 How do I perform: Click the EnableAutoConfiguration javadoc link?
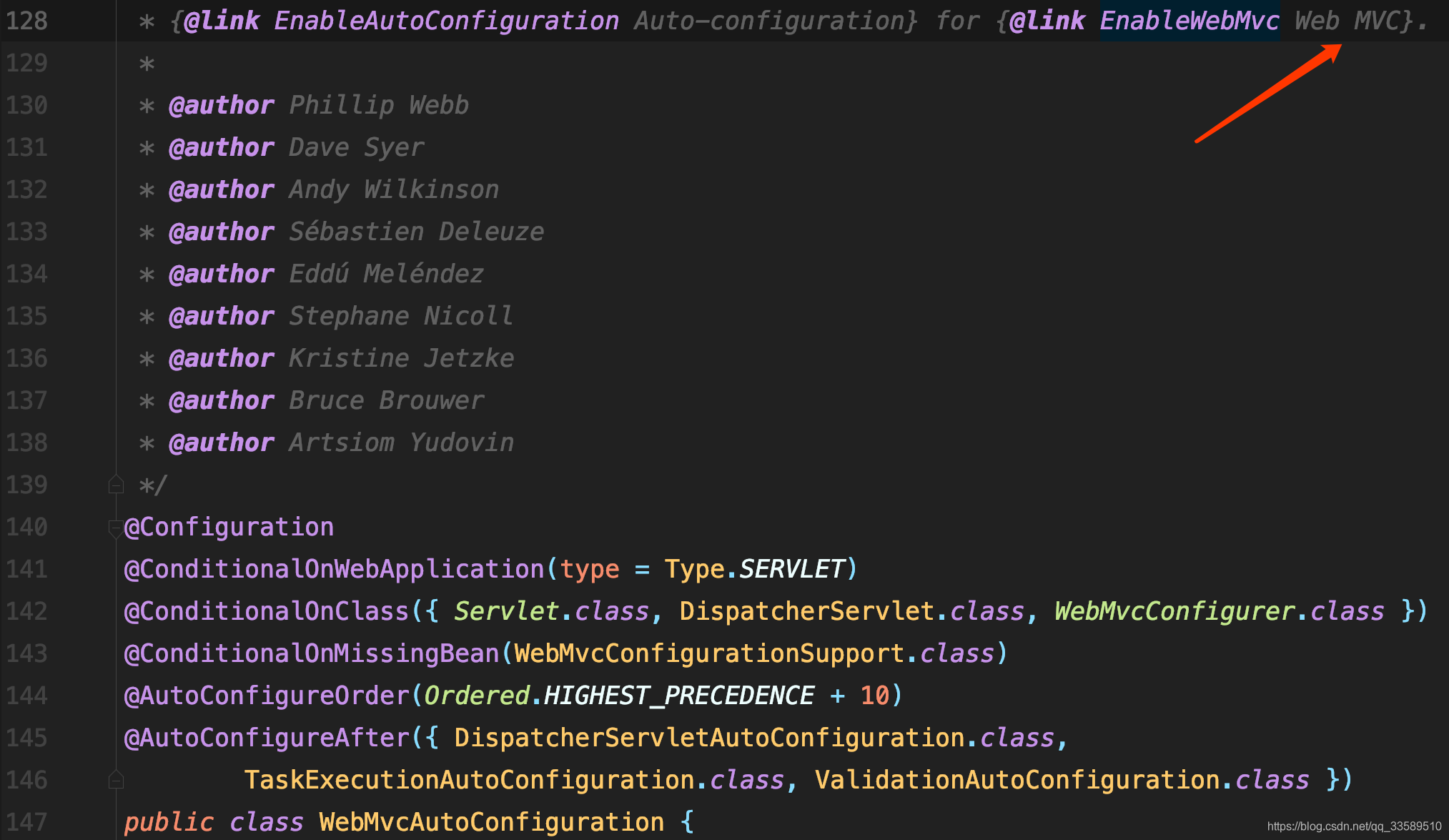click(x=446, y=21)
